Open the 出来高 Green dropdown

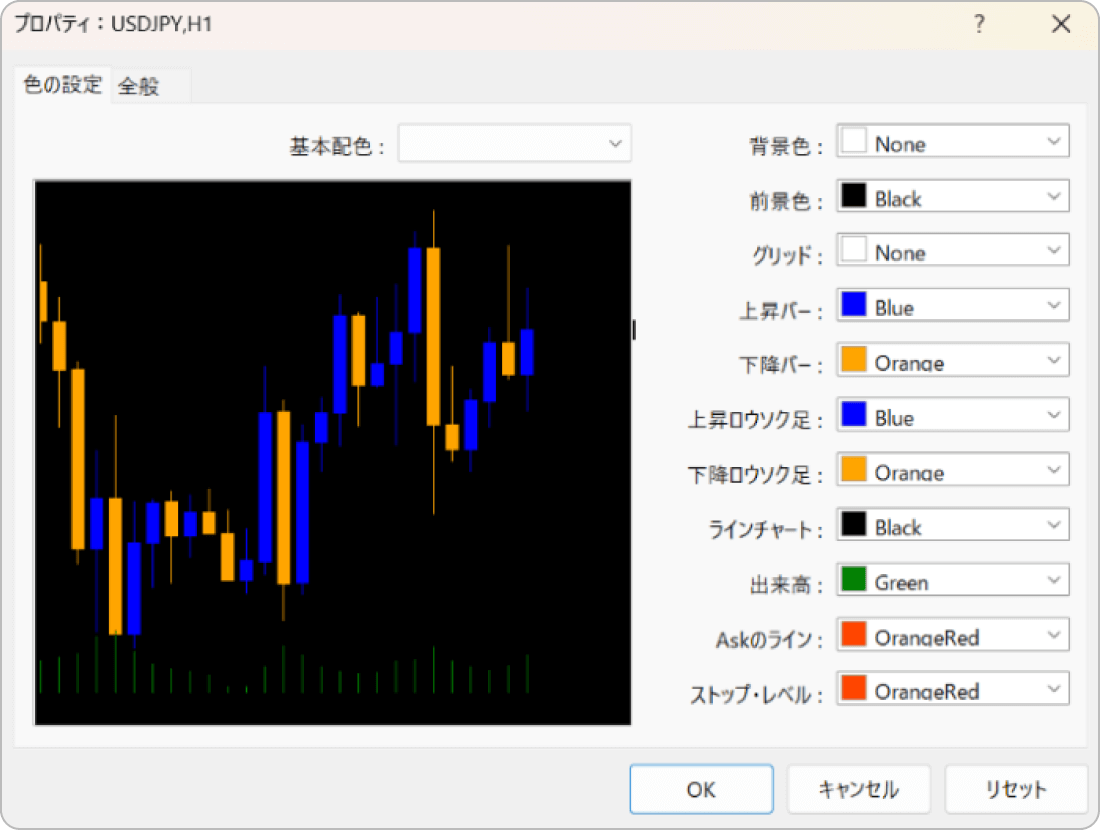point(952,580)
